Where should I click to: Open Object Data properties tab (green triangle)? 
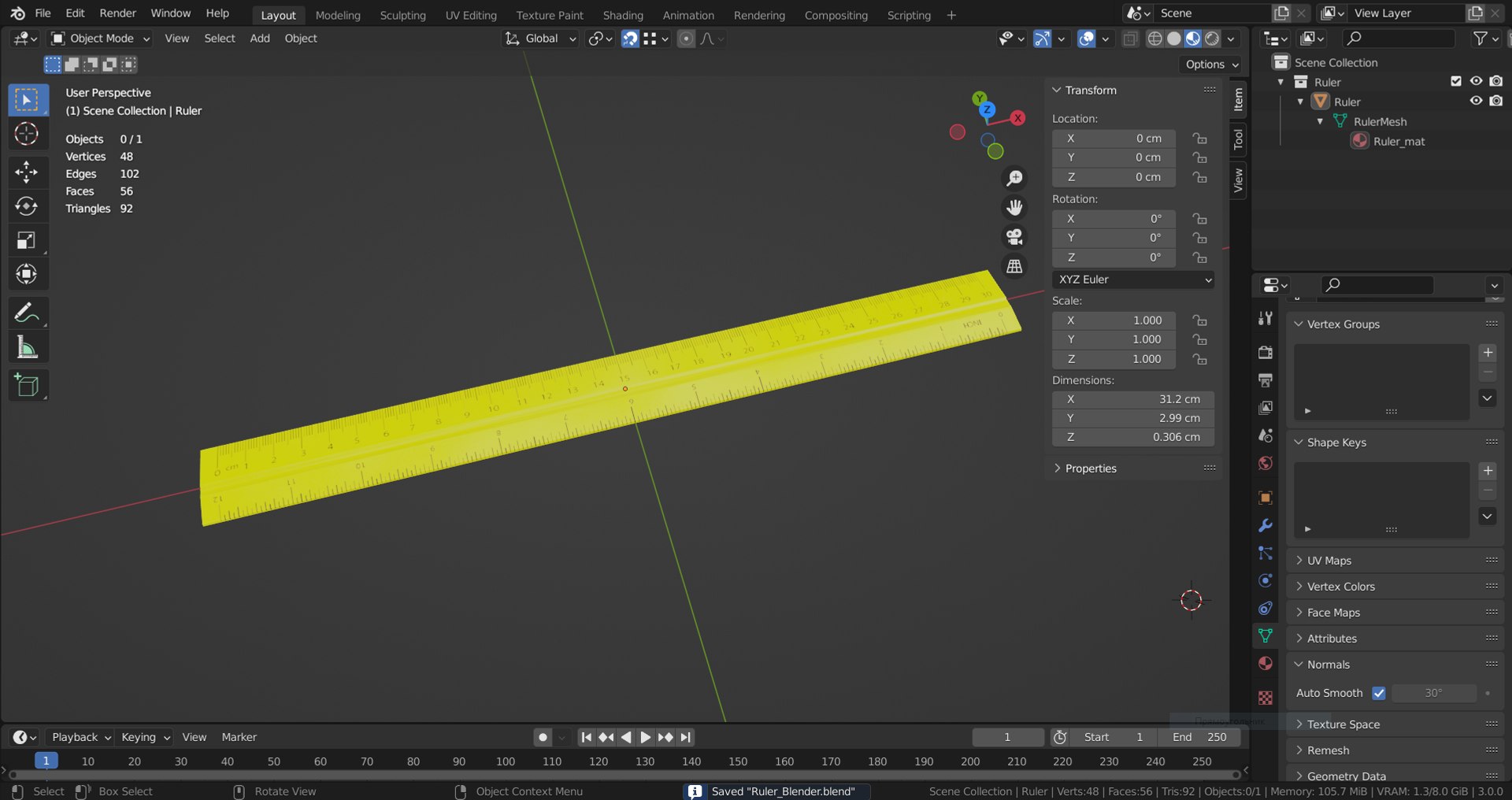point(1266,635)
